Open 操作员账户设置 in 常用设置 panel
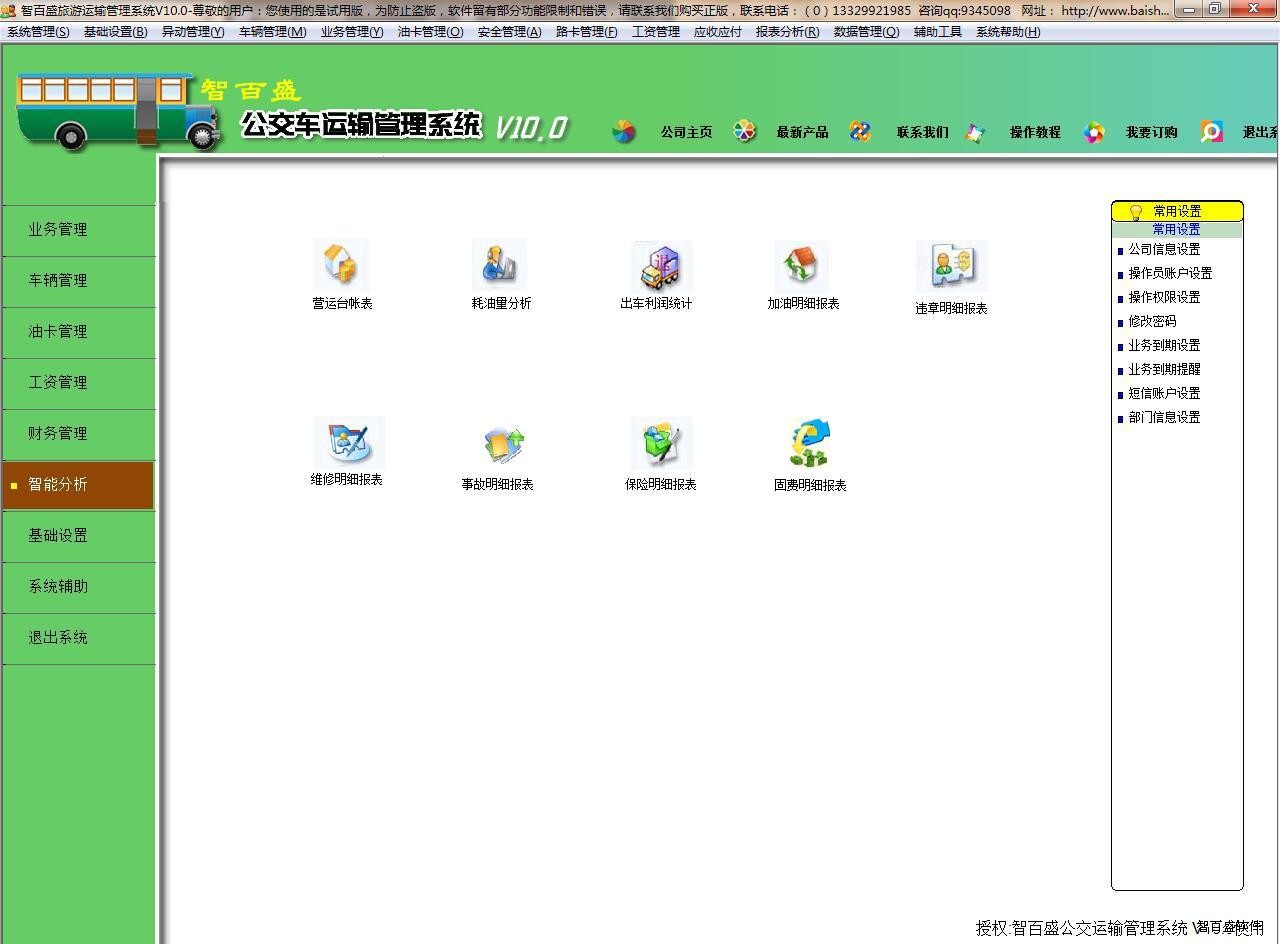The width and height of the screenshot is (1280, 944). (x=1170, y=274)
